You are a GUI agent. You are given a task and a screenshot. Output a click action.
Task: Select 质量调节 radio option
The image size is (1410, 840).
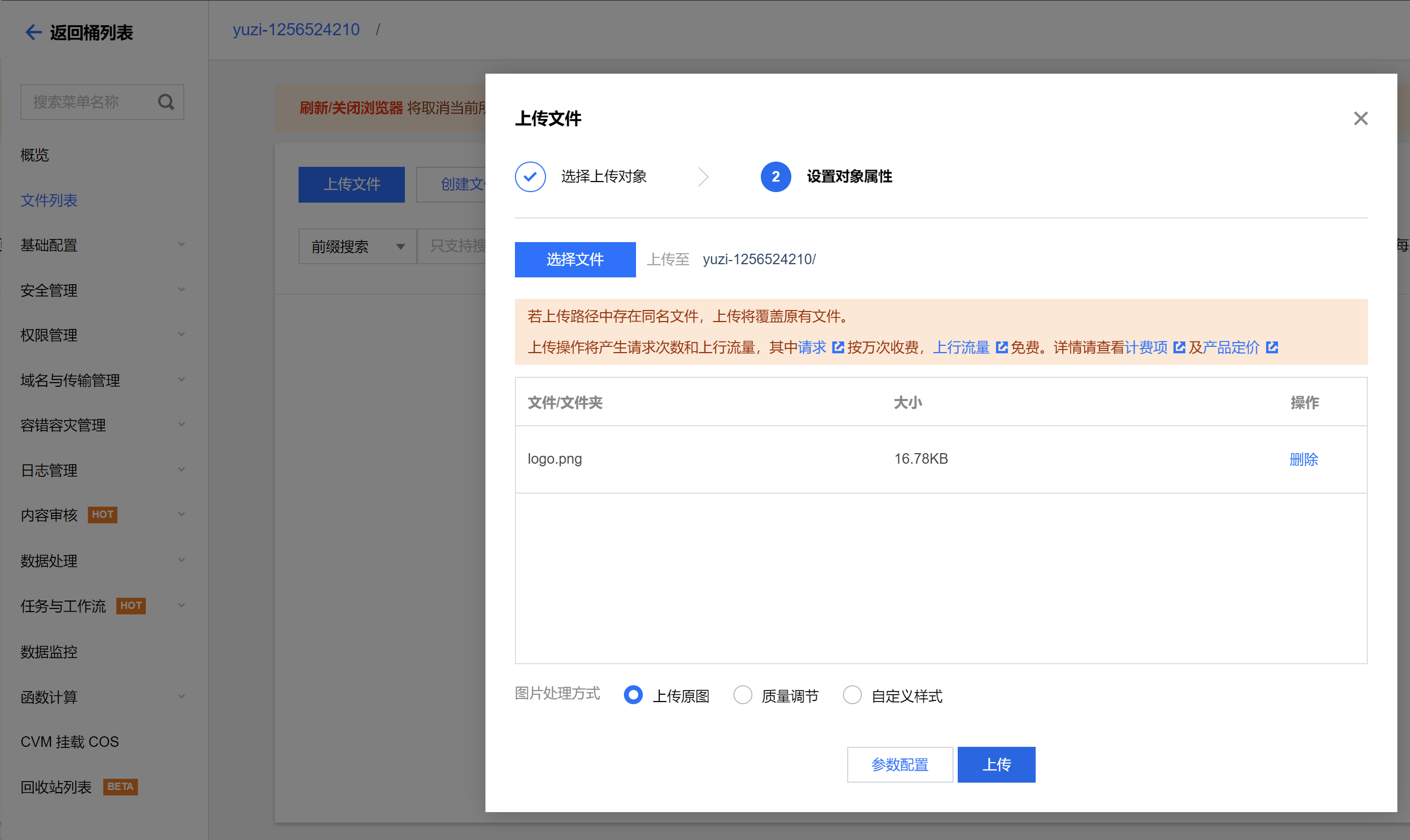click(742, 695)
